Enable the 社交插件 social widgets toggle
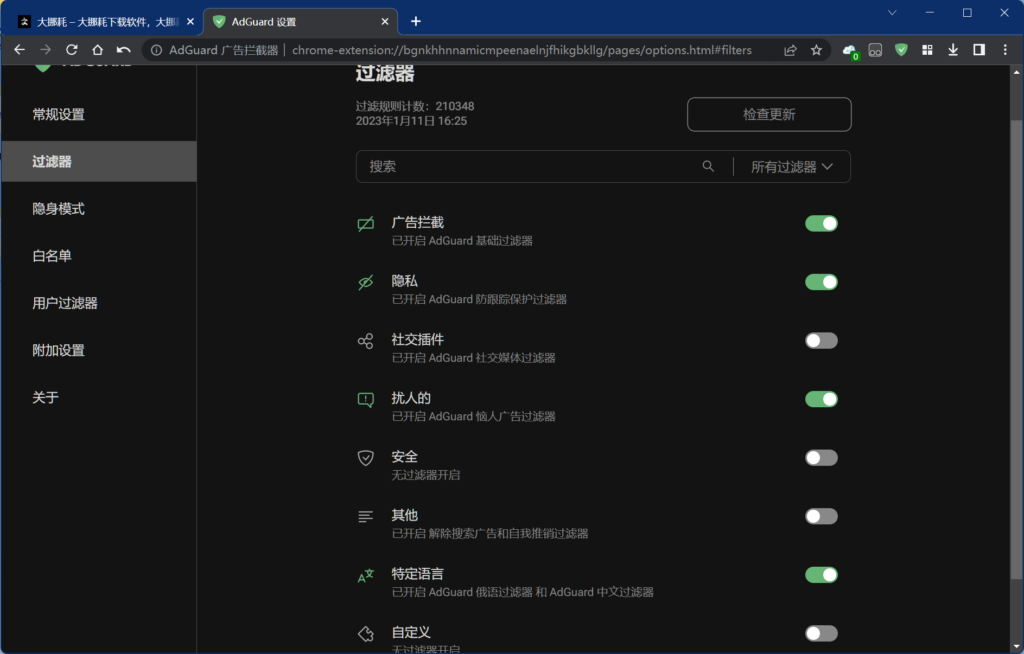 [x=821, y=341]
